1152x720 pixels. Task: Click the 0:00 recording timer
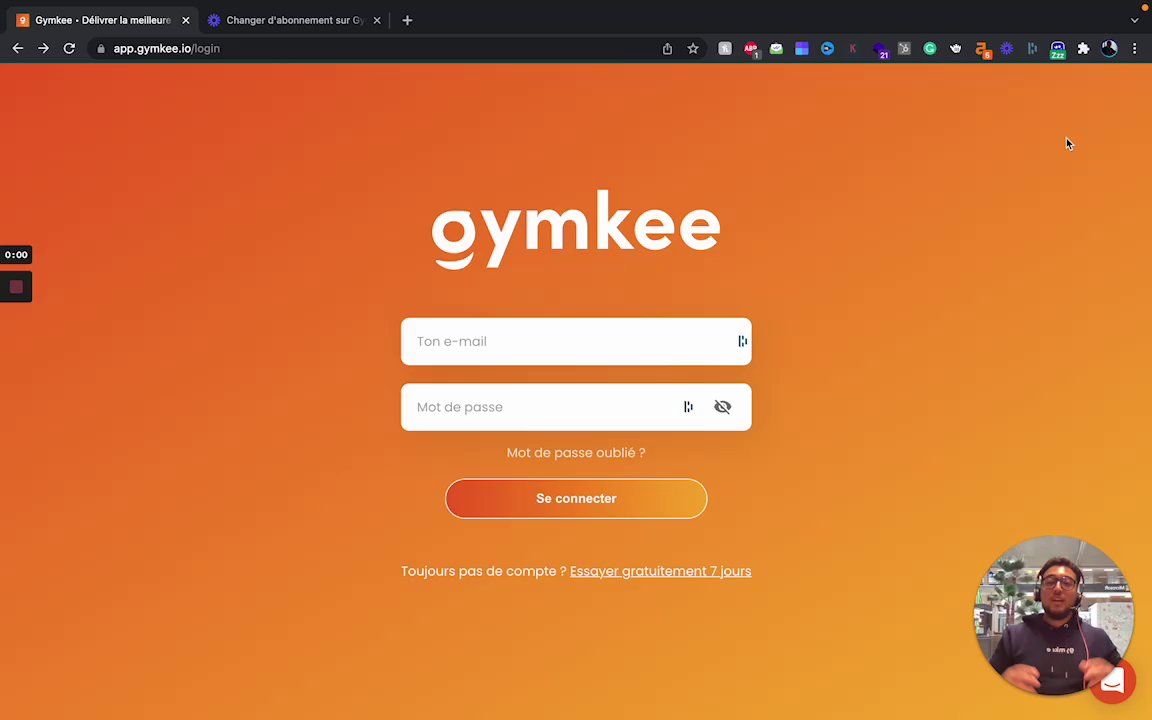(x=16, y=255)
